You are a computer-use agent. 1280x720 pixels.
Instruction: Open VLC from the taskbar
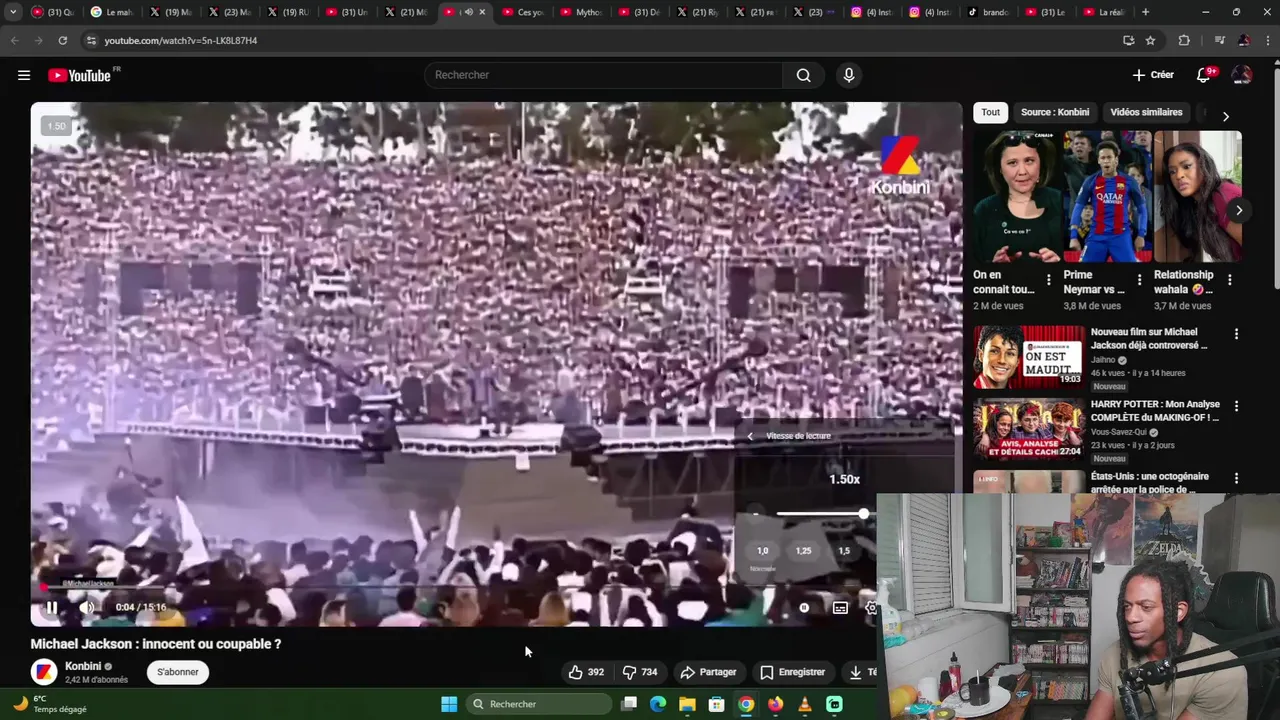click(805, 704)
